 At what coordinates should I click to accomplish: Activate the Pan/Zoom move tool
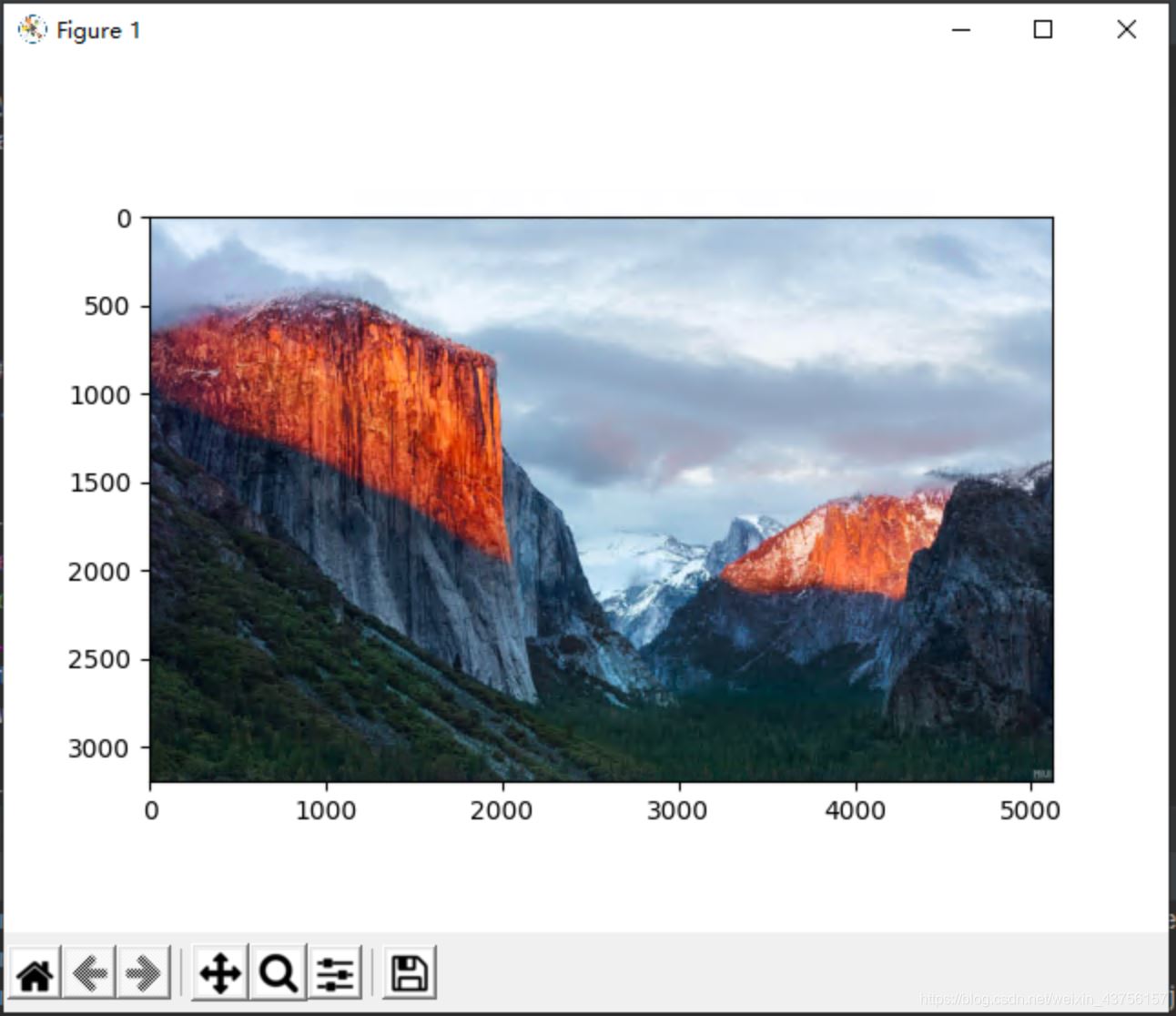(x=219, y=972)
